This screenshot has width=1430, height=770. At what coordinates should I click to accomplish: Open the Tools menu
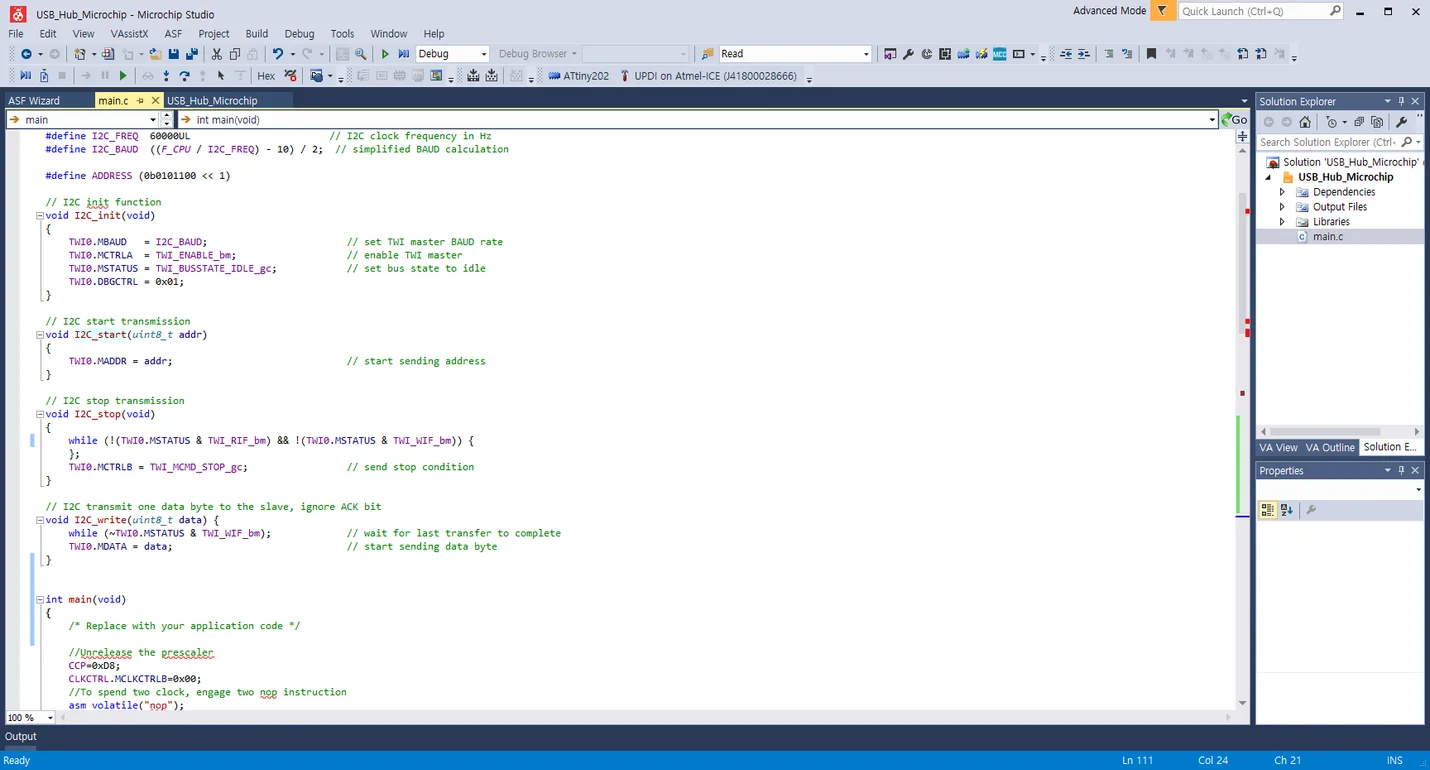tap(342, 33)
